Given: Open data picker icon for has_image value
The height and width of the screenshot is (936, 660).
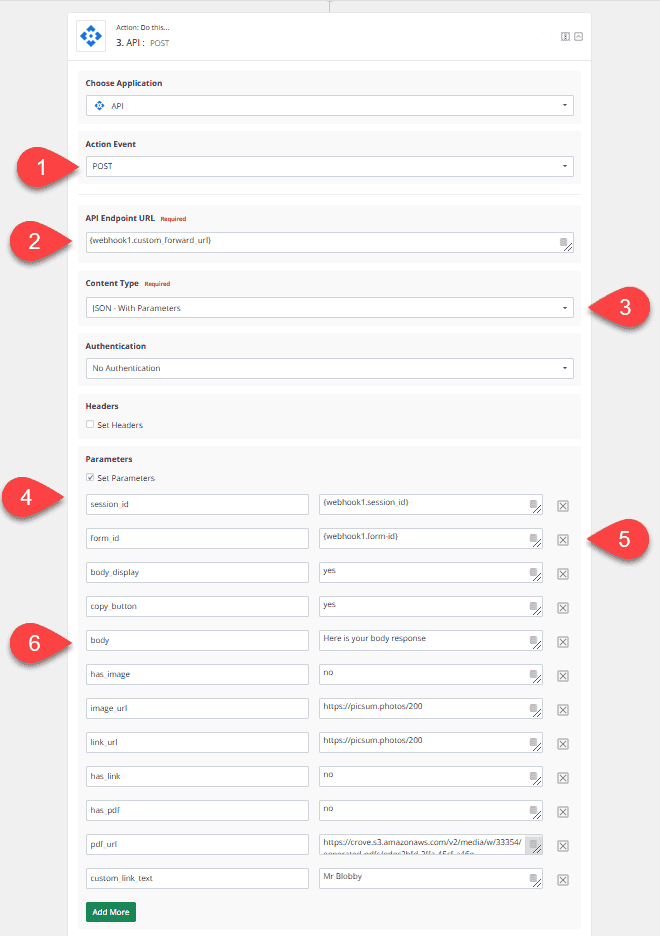Looking at the screenshot, I should (534, 675).
